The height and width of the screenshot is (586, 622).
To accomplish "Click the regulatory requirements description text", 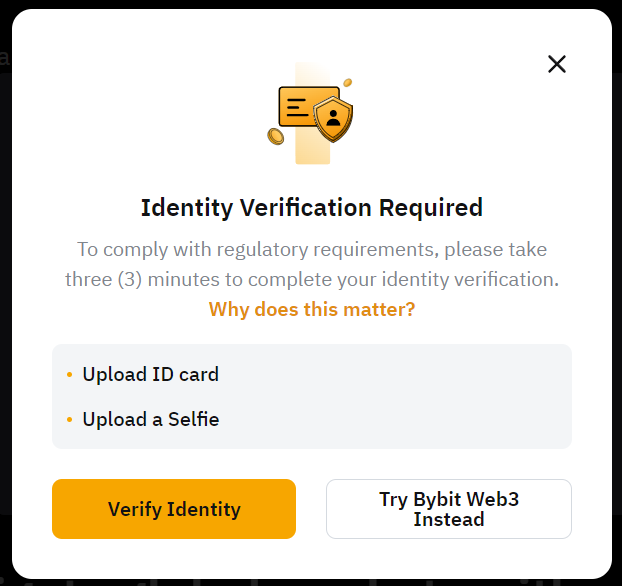I will click(312, 249).
